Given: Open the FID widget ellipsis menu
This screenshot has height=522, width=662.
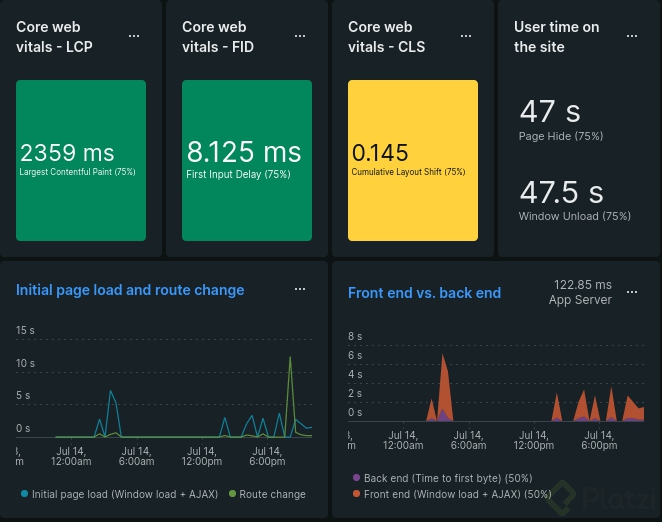Looking at the screenshot, I should [301, 36].
